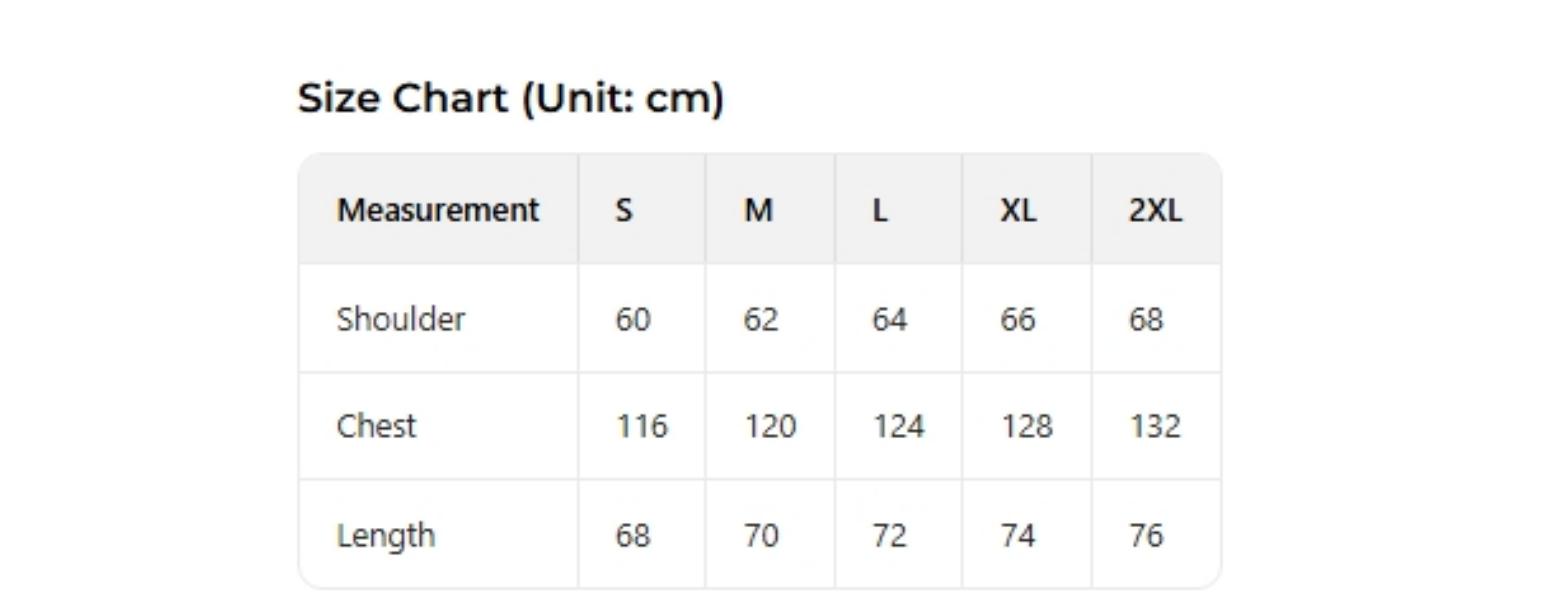Image resolution: width=1548 pixels, height=600 pixels.
Task: Click shoulder value 64 for size L
Action: pyautogui.click(x=890, y=319)
